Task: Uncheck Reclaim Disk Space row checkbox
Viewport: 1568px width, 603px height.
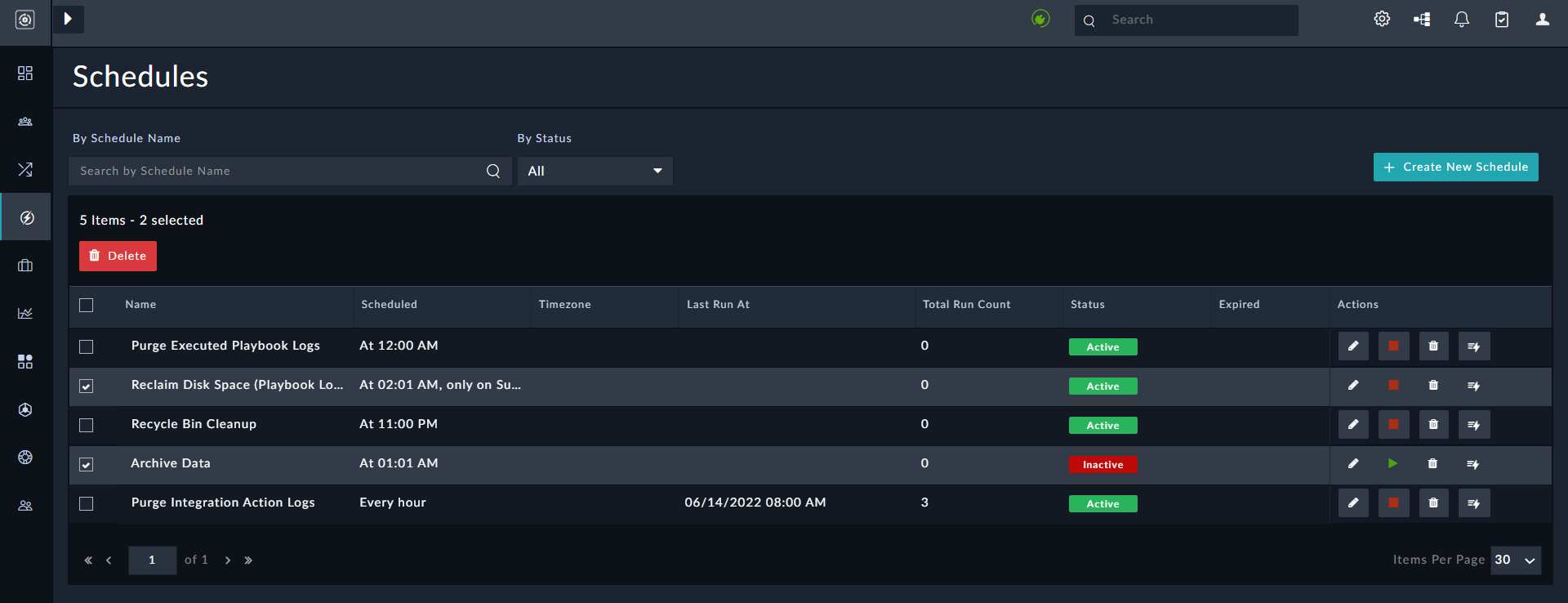Action: coord(87,386)
